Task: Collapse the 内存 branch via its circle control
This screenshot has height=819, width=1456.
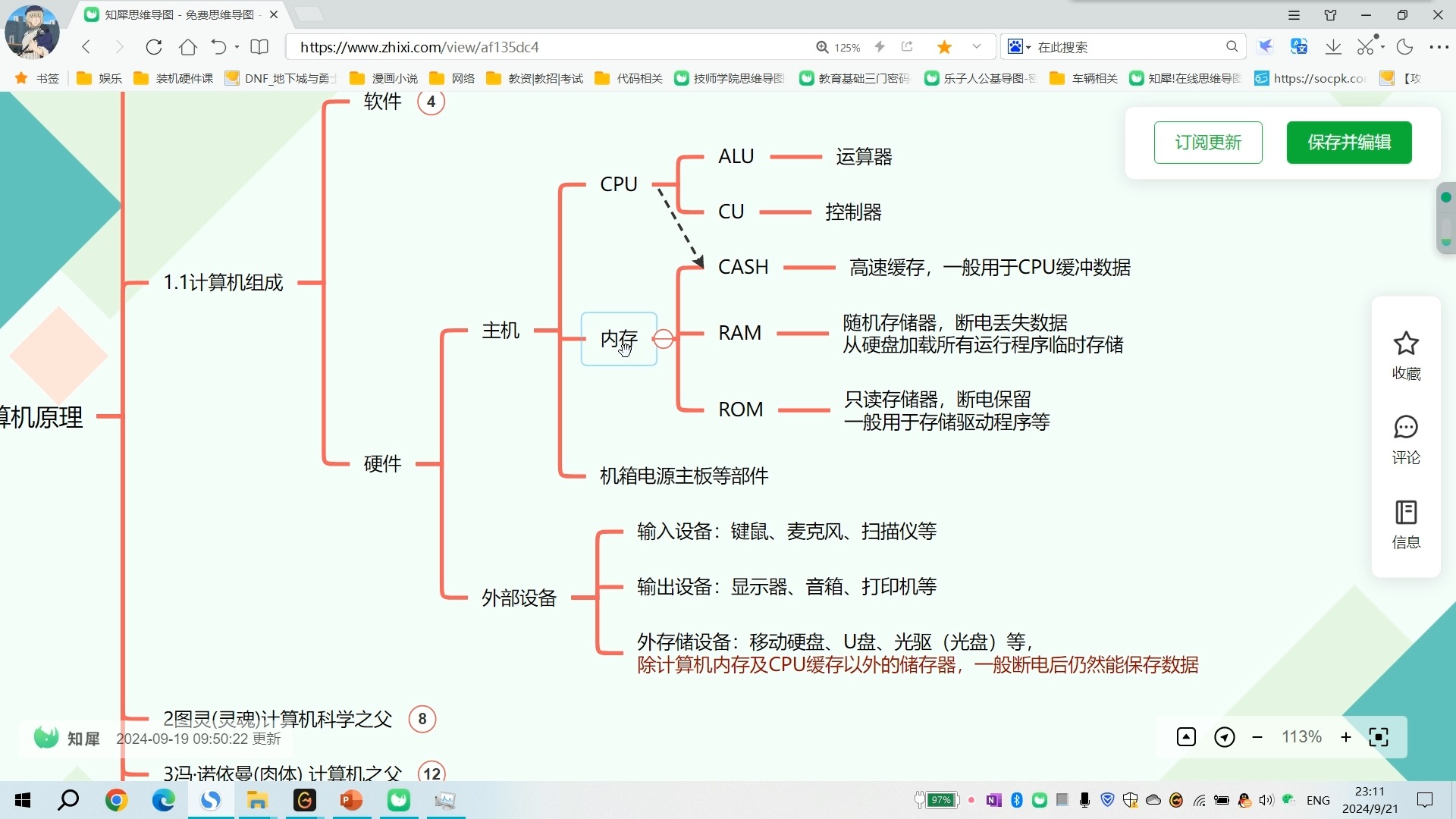Action: coord(663,338)
